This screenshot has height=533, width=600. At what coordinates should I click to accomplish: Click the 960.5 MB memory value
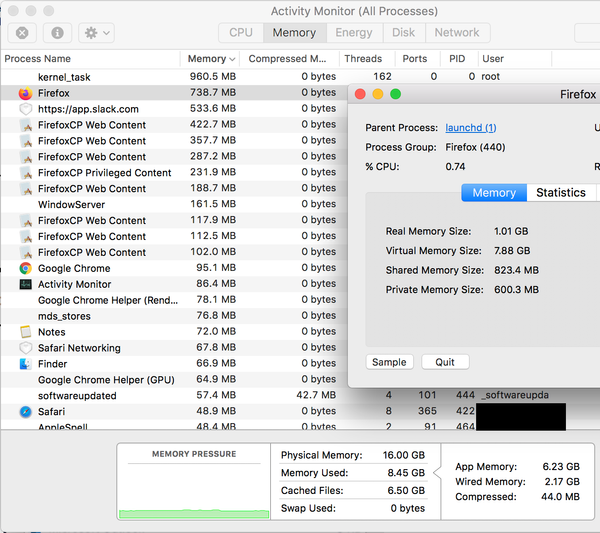(213, 77)
